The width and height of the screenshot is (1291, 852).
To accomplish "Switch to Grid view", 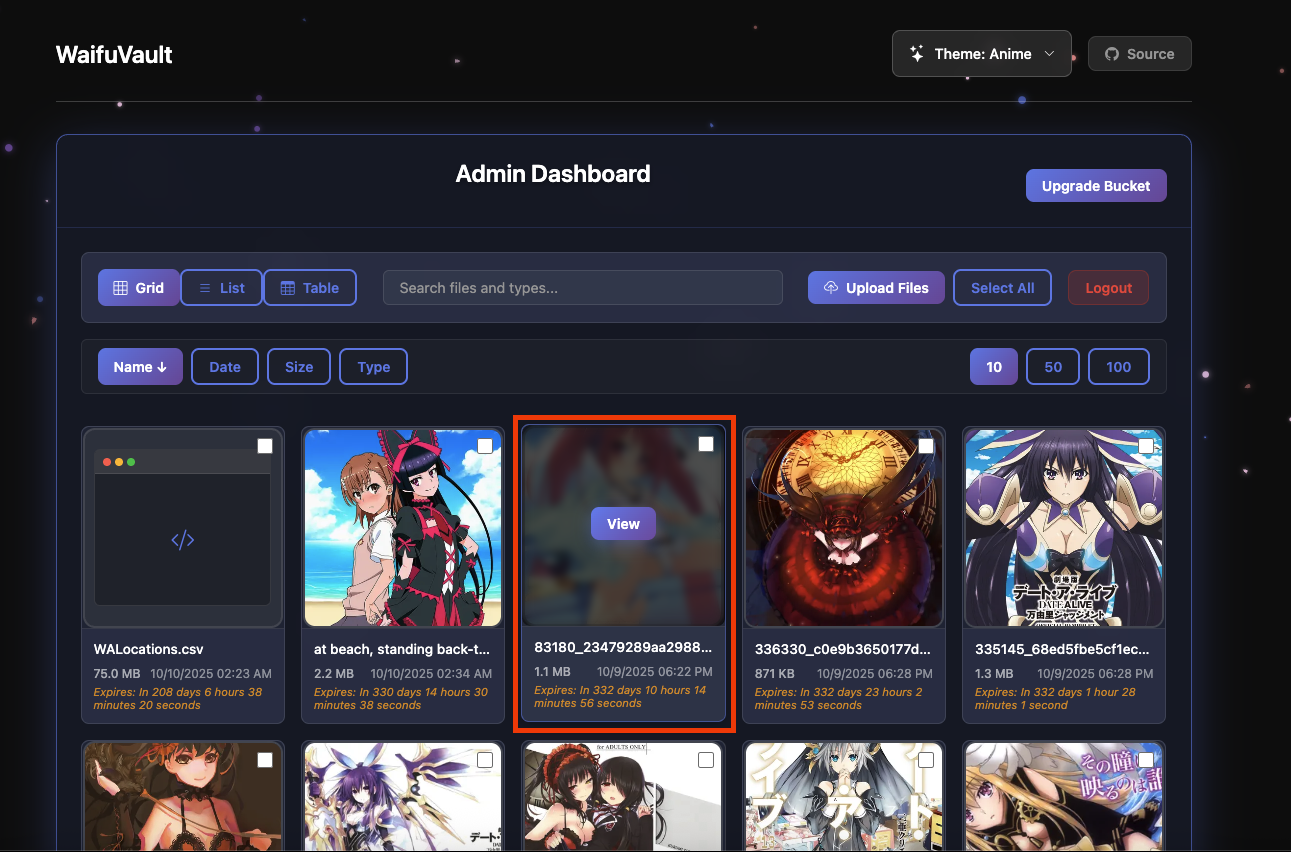I will click(x=138, y=288).
